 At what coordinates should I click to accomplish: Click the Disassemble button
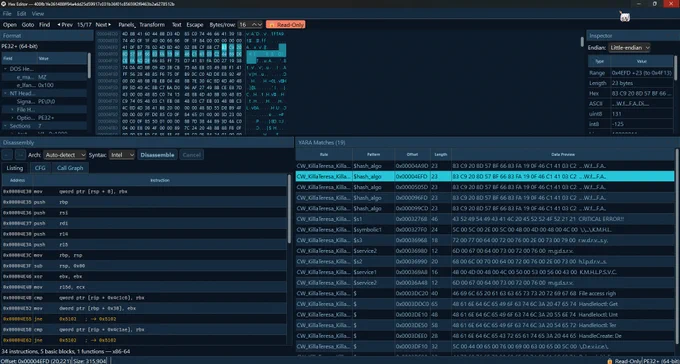pyautogui.click(x=157, y=155)
